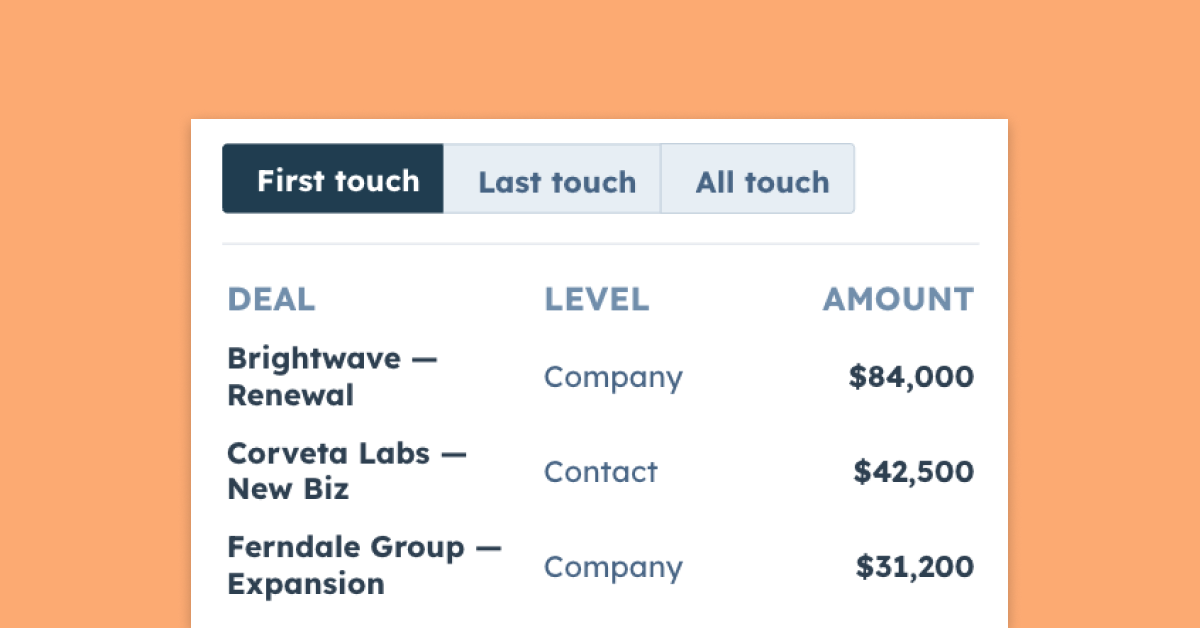Viewport: 1200px width, 628px height.
Task: Select the $31,200 amount cell
Action: (915, 567)
